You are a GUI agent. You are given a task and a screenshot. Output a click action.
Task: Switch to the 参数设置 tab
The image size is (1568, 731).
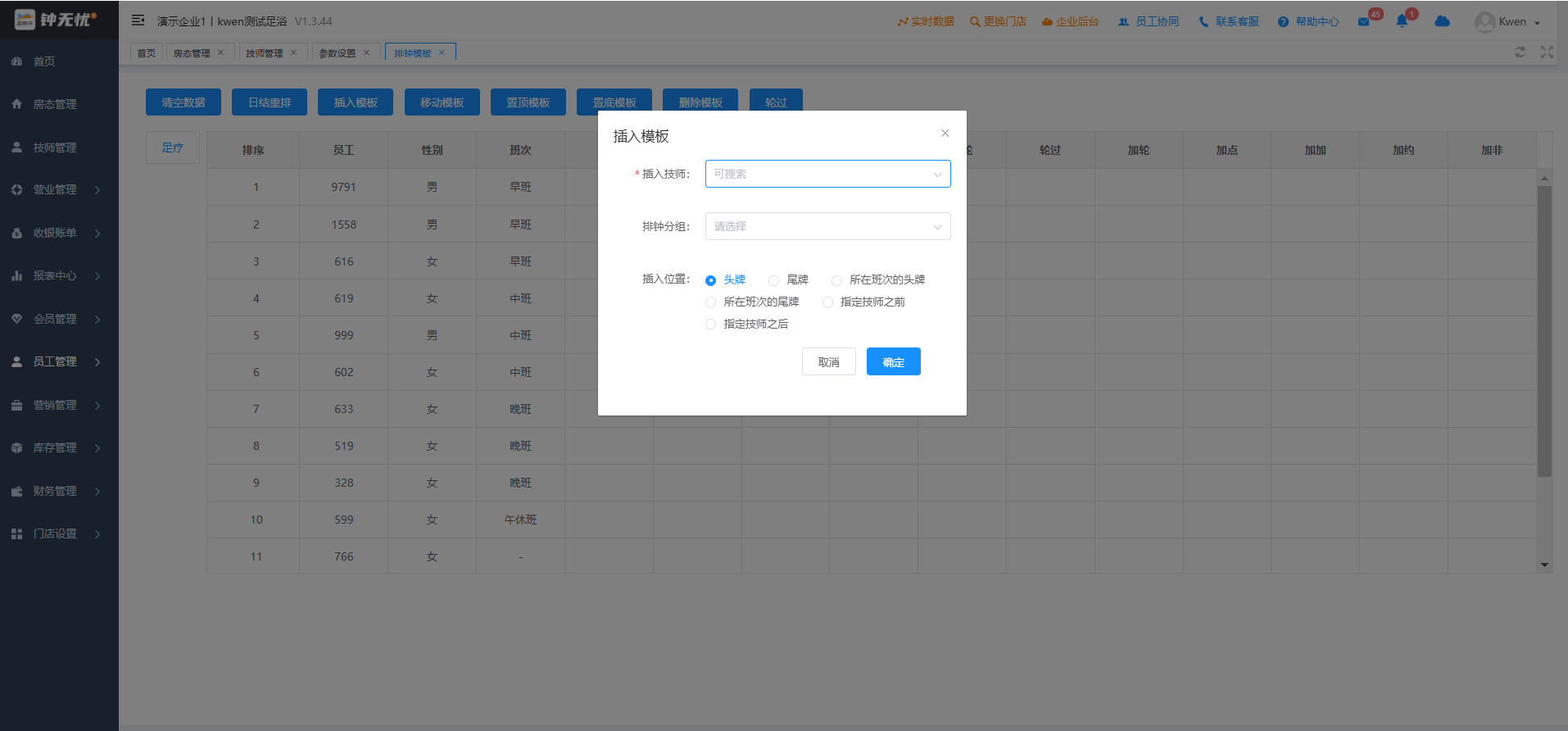tap(338, 52)
